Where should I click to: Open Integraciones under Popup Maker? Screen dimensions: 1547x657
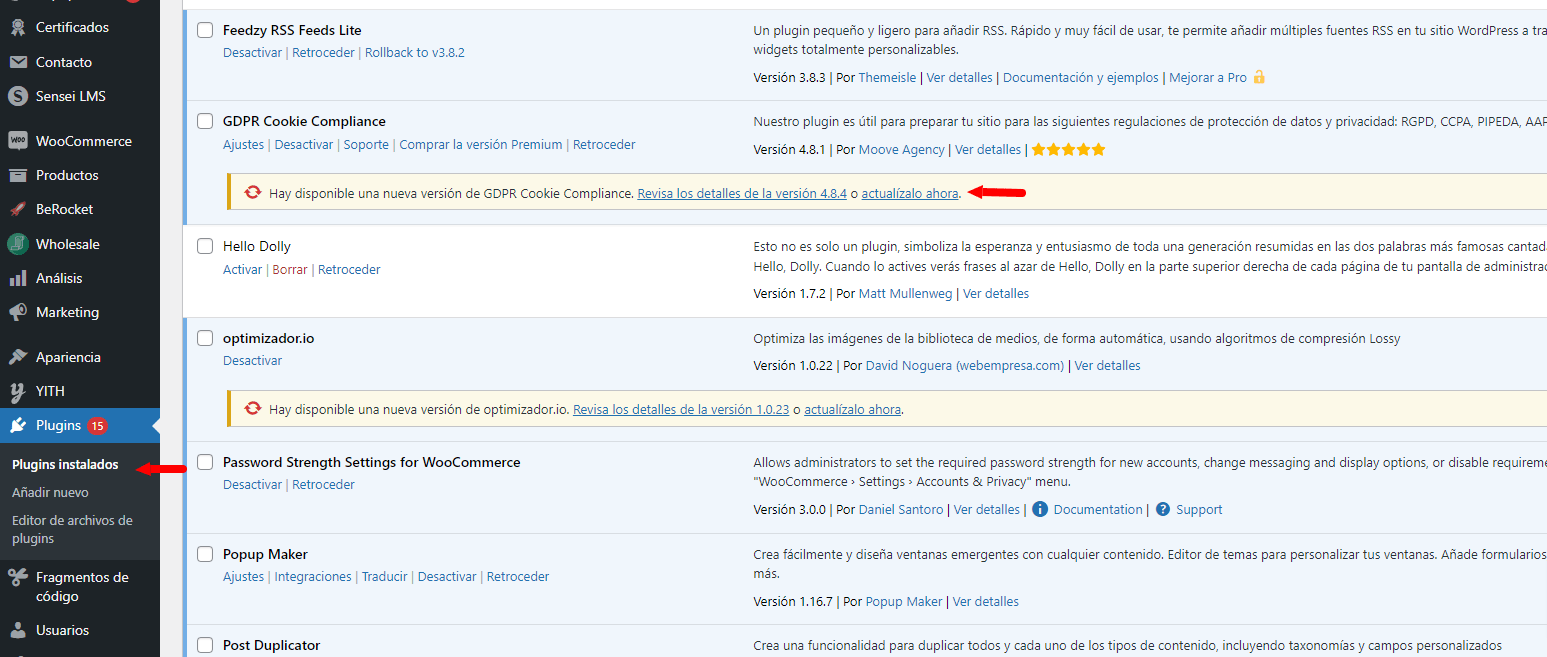[x=313, y=576]
